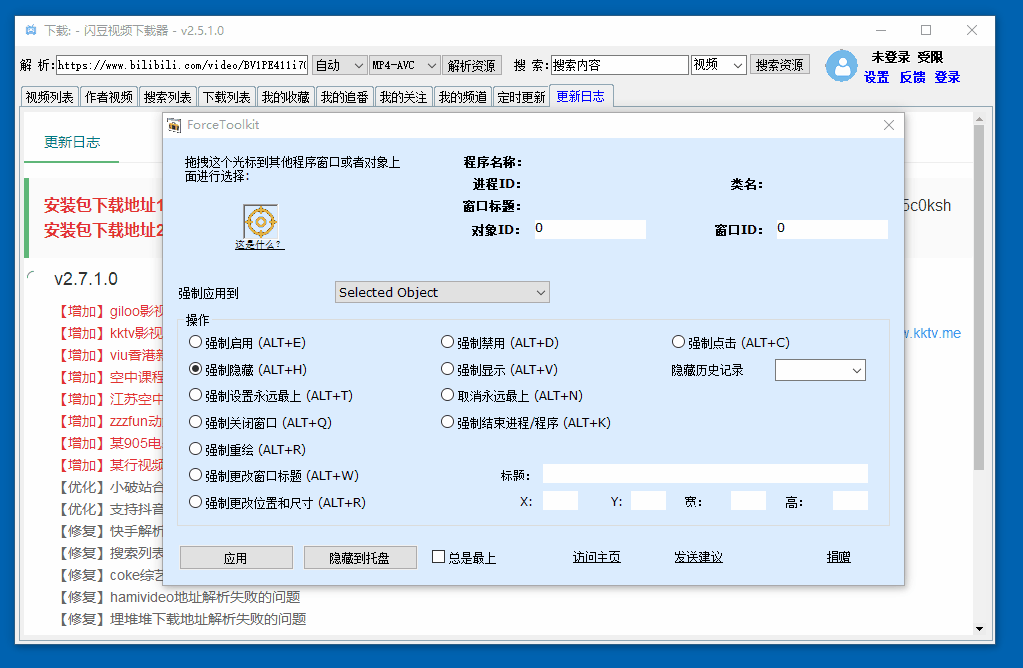Expand the 隐藏历史记录 dropdown

pyautogui.click(x=820, y=370)
